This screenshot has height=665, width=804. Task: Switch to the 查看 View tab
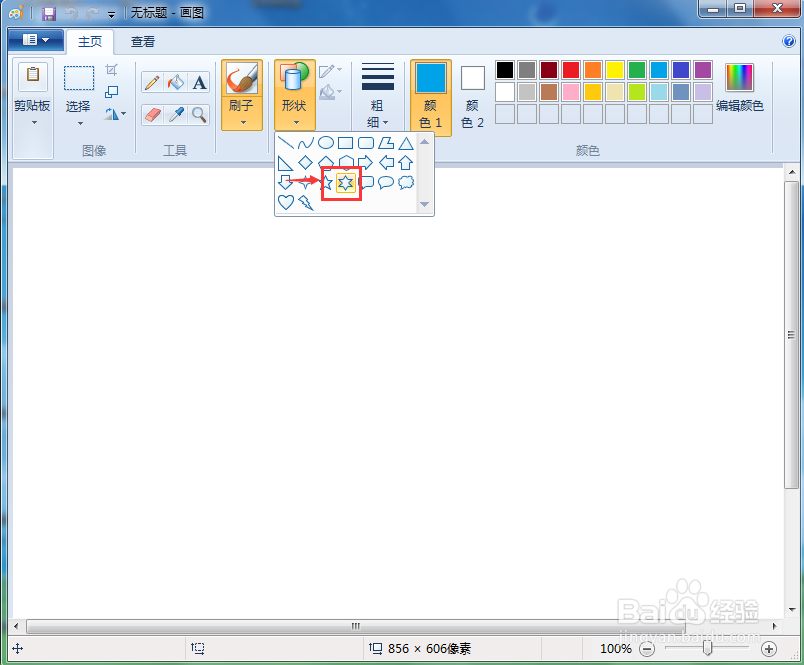click(143, 42)
